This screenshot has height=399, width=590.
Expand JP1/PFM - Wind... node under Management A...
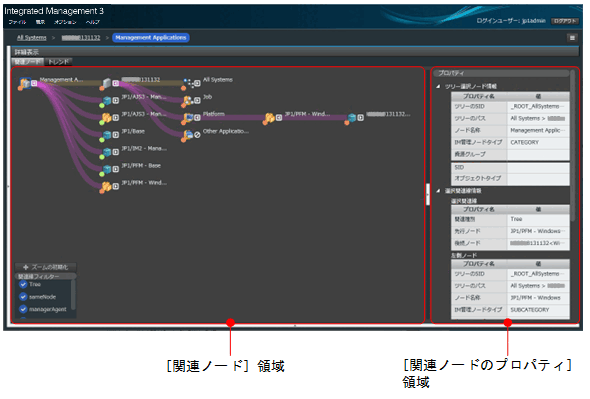tap(116, 186)
